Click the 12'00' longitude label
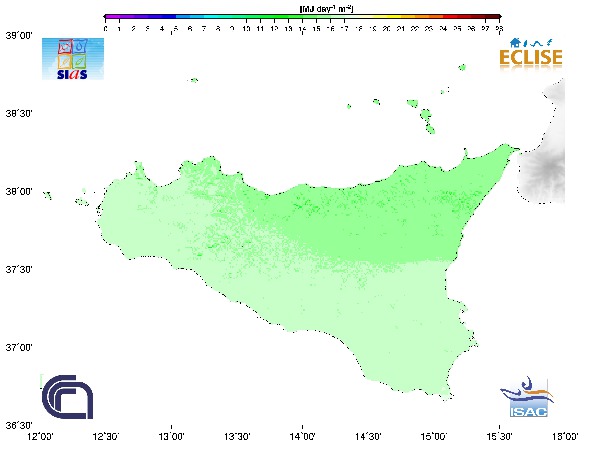 pos(41,436)
